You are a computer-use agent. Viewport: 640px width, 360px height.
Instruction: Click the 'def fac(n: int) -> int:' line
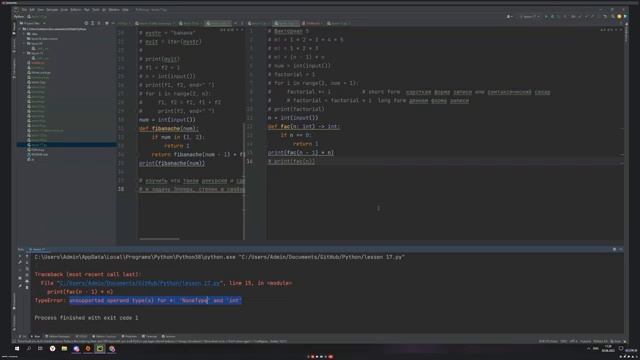click(x=304, y=127)
